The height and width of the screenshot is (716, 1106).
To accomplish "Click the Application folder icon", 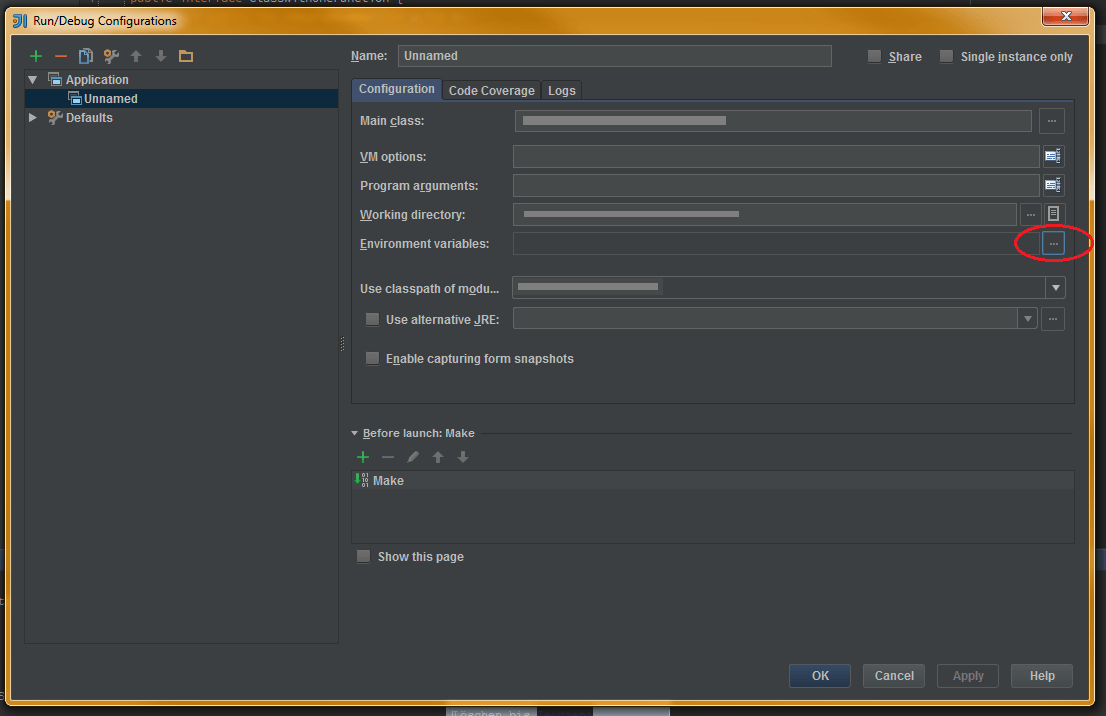I will [55, 79].
